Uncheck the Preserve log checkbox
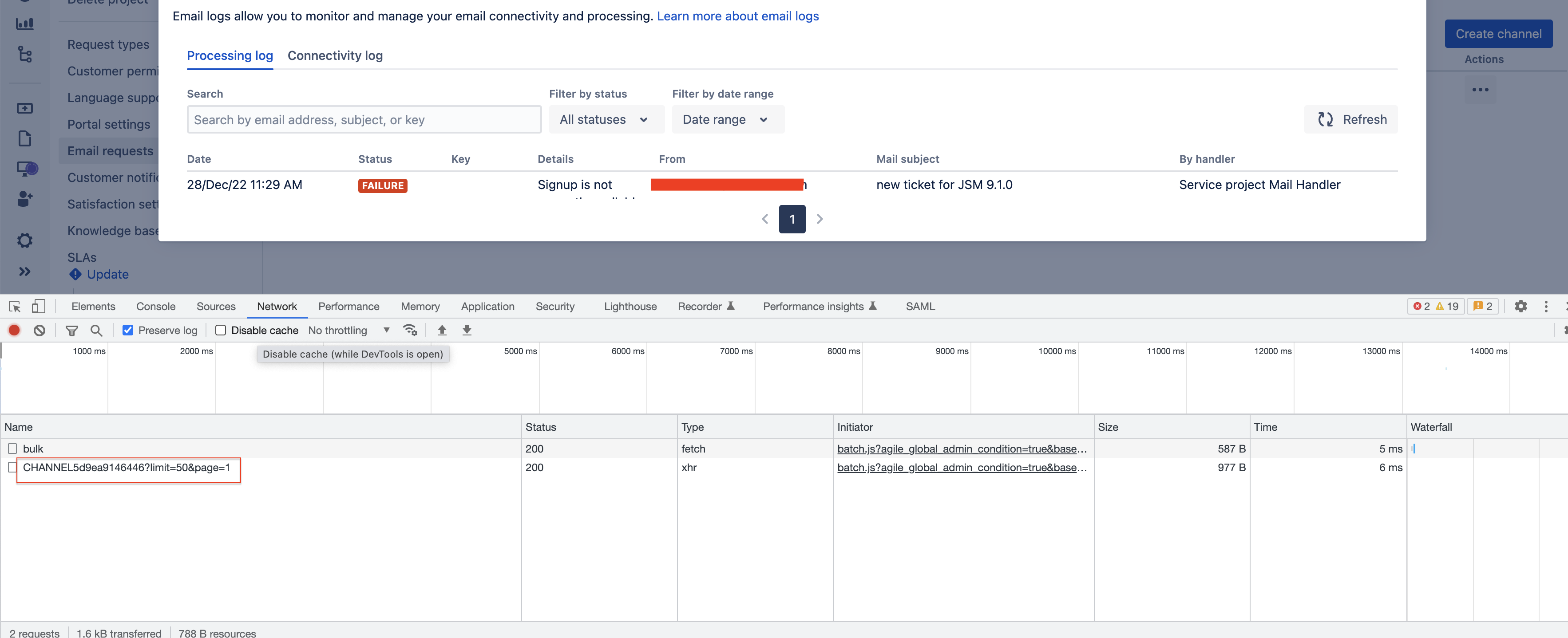This screenshot has height=638, width=1568. coord(128,330)
